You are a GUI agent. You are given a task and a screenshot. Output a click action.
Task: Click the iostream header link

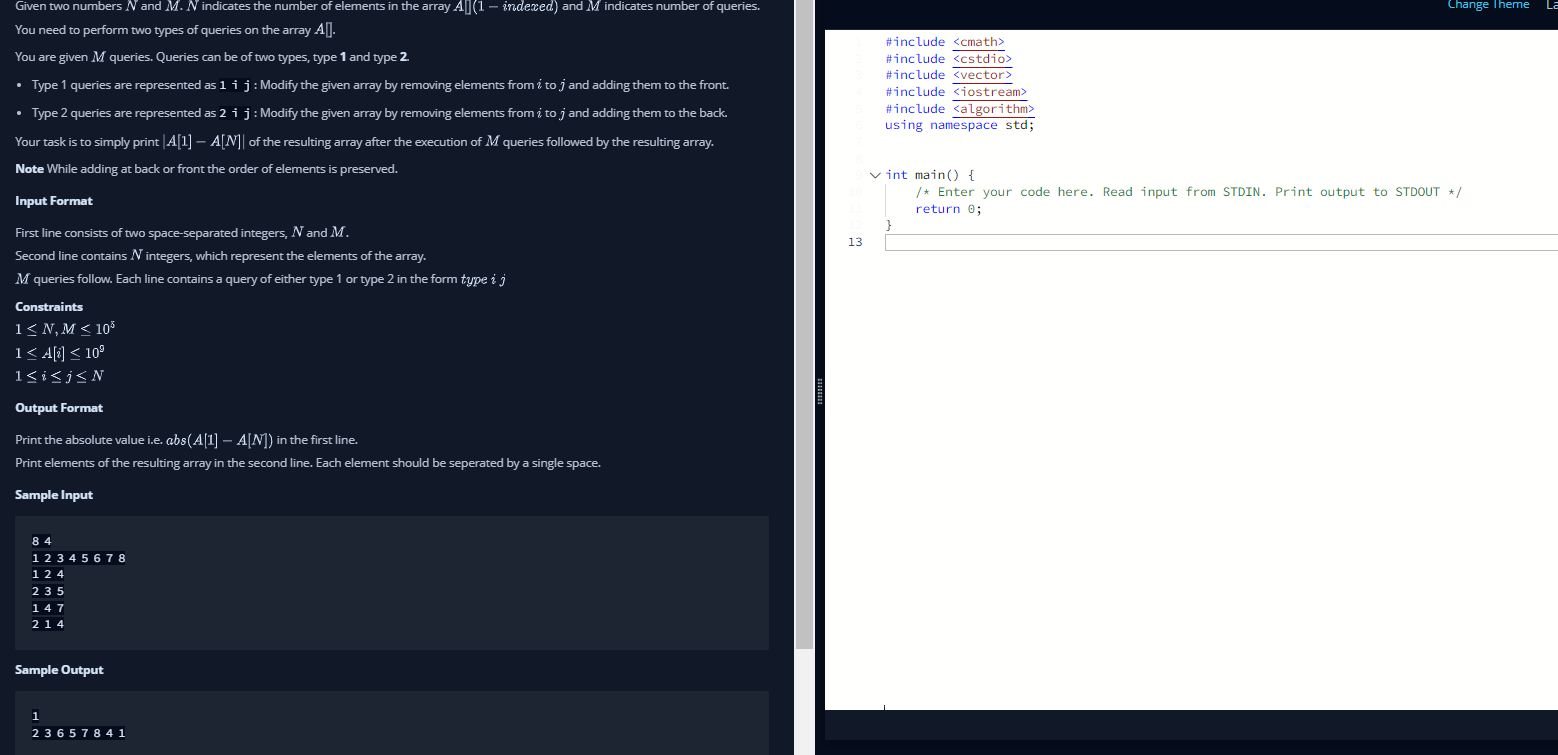[989, 91]
